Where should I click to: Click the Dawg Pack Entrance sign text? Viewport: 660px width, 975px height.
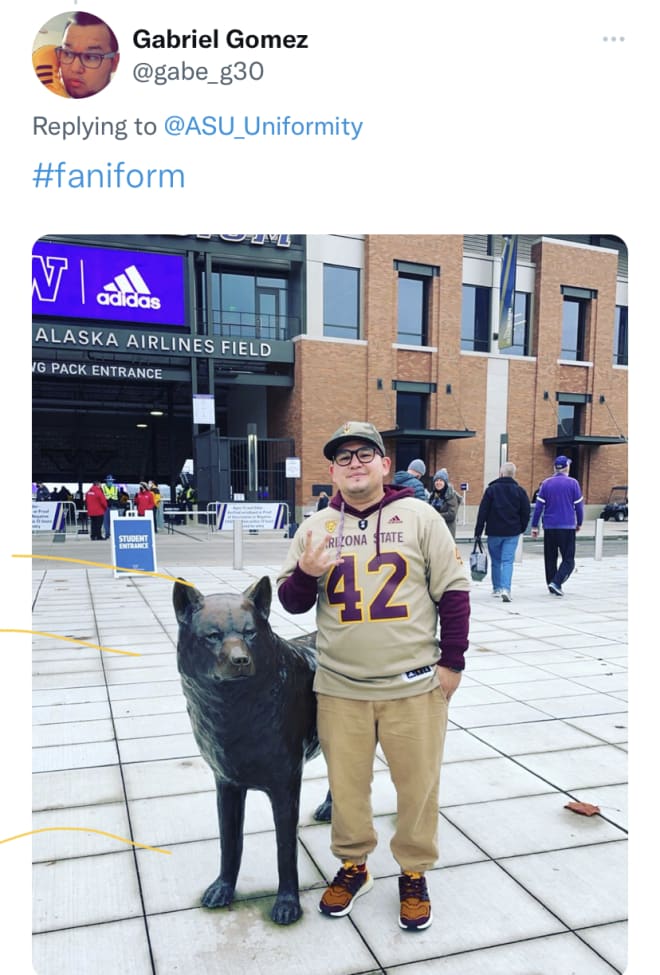point(98,371)
